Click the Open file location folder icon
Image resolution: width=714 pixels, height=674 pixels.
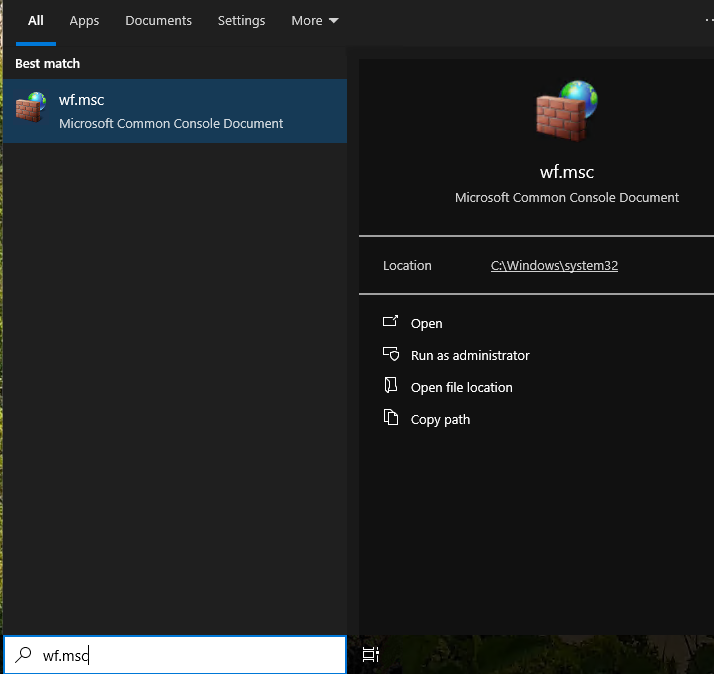point(390,387)
